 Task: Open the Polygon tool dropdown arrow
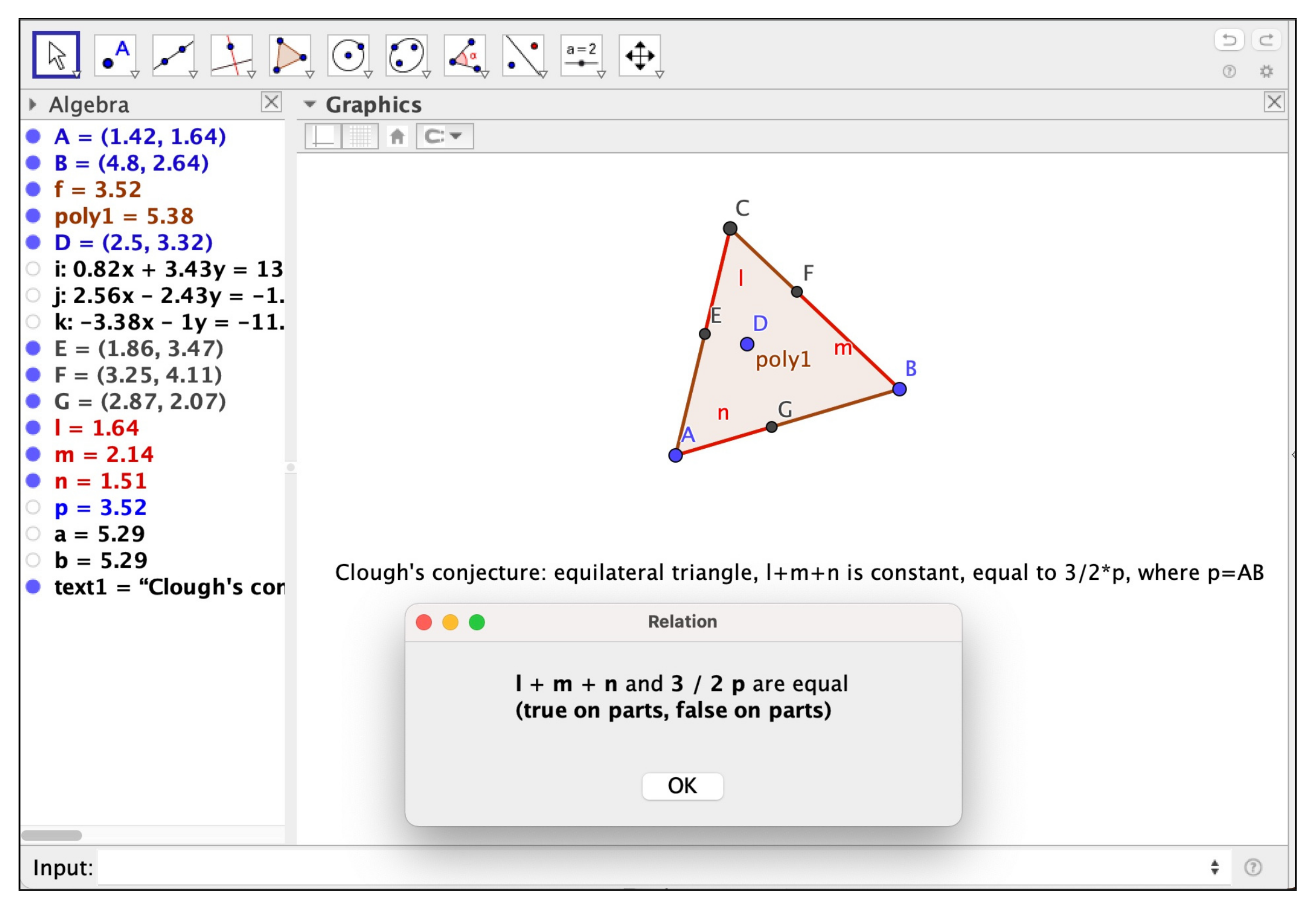tap(310, 76)
